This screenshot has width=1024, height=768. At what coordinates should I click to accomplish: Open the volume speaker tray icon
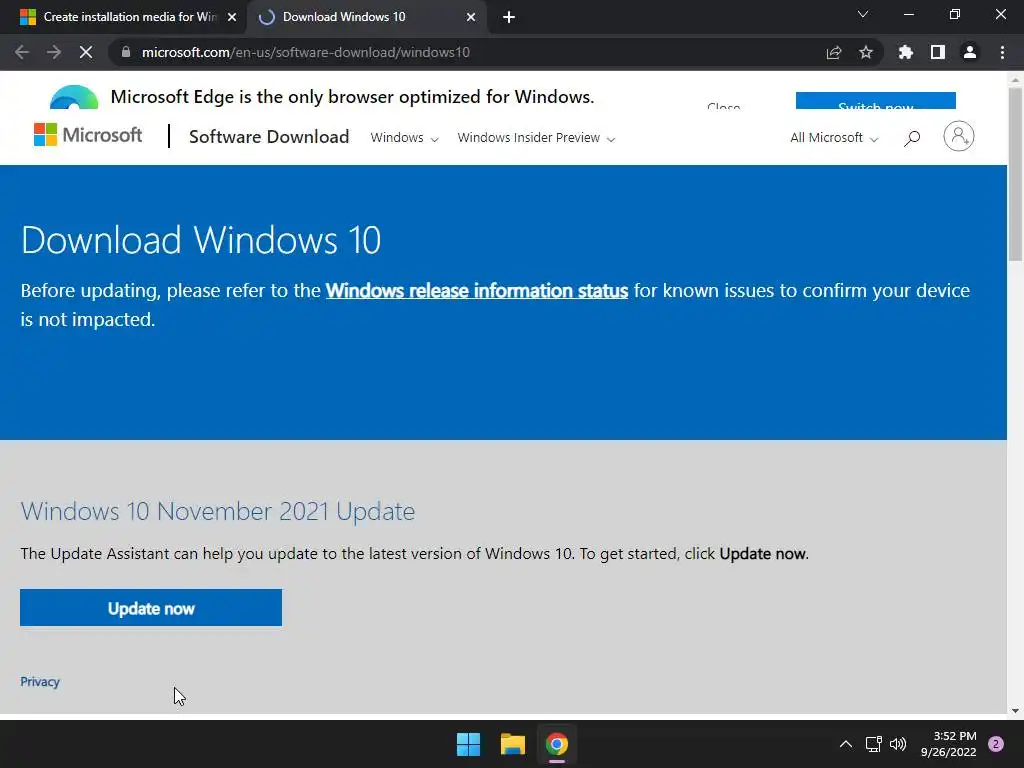tap(898, 744)
